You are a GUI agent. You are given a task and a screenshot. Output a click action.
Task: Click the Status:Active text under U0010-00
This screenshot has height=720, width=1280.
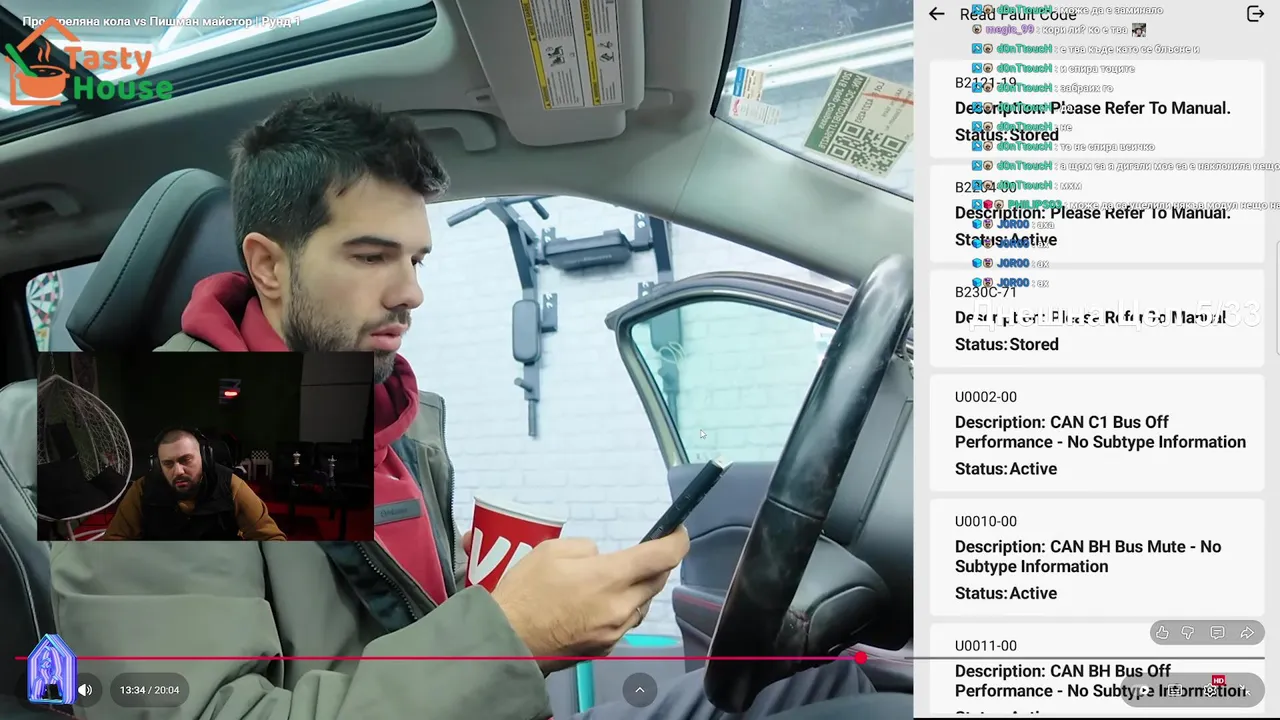click(1005, 593)
